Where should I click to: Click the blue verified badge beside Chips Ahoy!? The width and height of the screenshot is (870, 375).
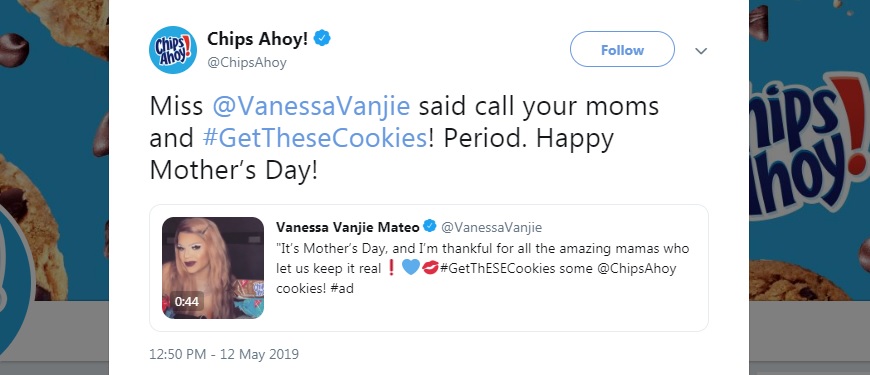click(x=322, y=39)
